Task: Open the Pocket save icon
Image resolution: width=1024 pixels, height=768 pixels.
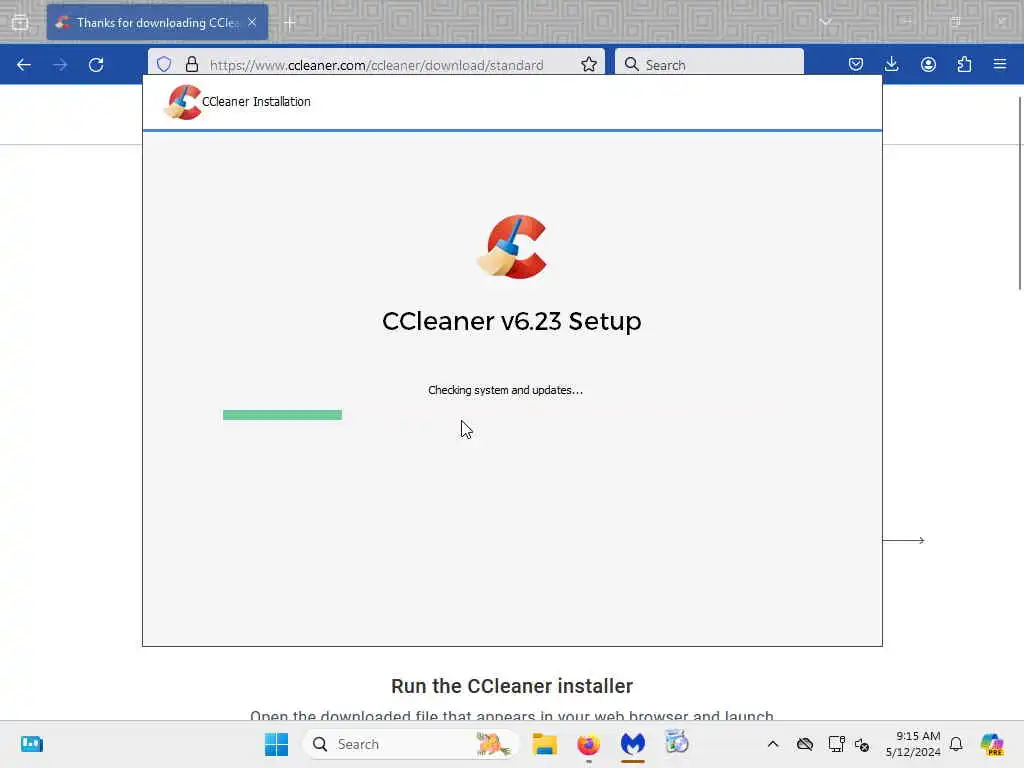Action: click(x=856, y=64)
